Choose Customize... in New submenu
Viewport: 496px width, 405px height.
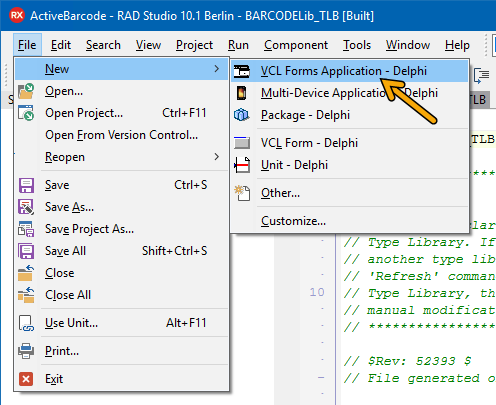pos(350,221)
